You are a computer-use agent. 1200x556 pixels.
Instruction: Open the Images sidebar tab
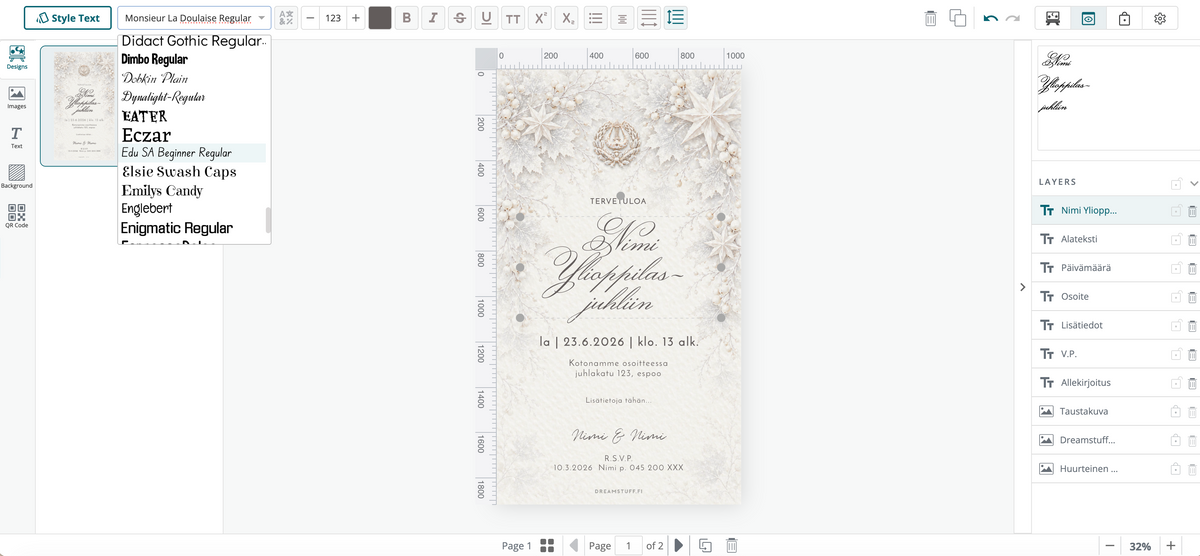click(x=17, y=97)
